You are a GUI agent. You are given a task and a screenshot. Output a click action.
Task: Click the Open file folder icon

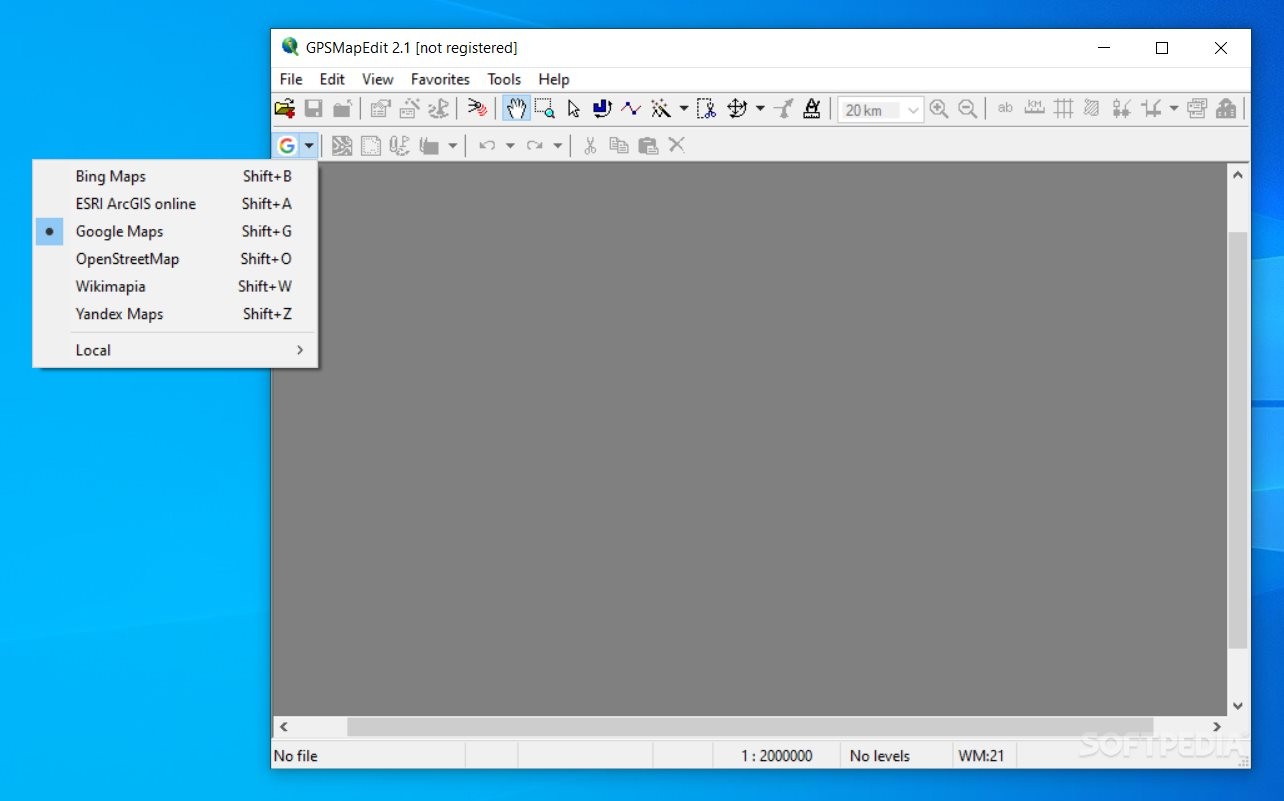[285, 109]
